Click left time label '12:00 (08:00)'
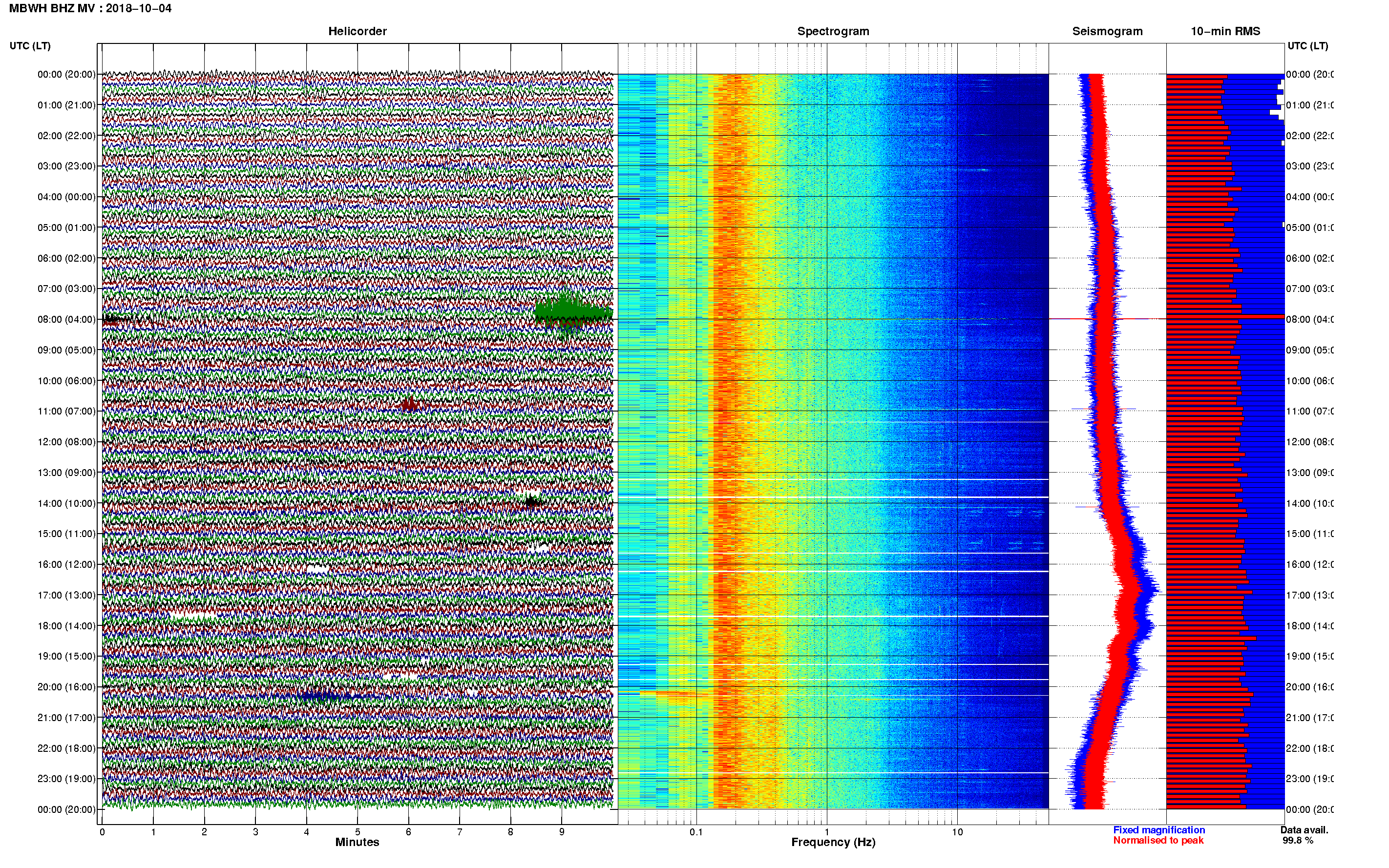1389x868 pixels. click(66, 442)
